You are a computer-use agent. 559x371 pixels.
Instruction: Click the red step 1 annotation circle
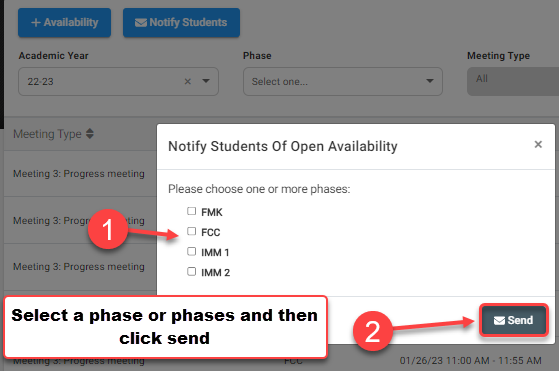tap(108, 230)
